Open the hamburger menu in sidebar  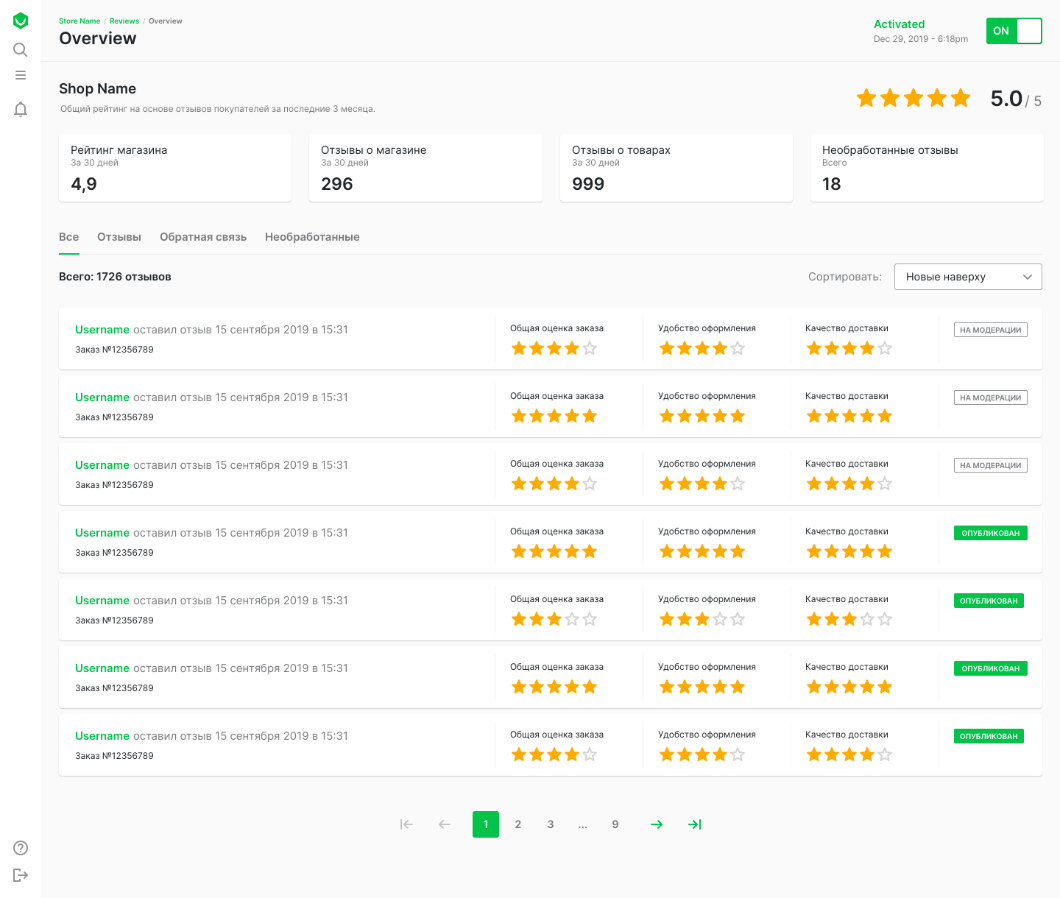20,75
